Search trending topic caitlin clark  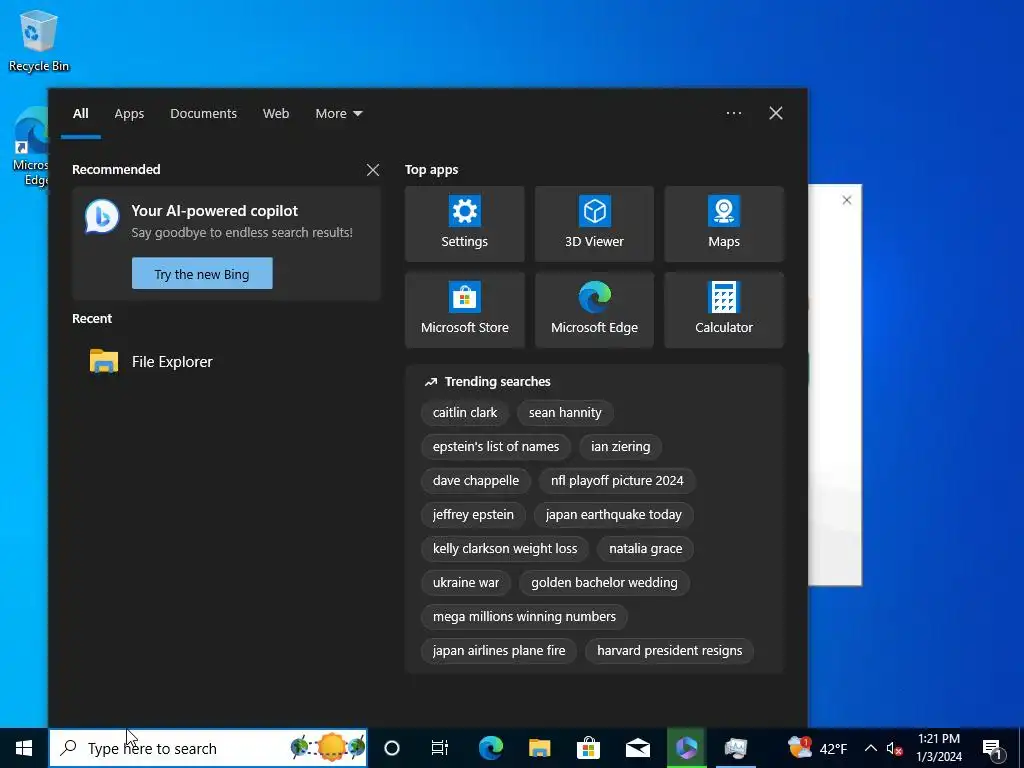pos(465,413)
